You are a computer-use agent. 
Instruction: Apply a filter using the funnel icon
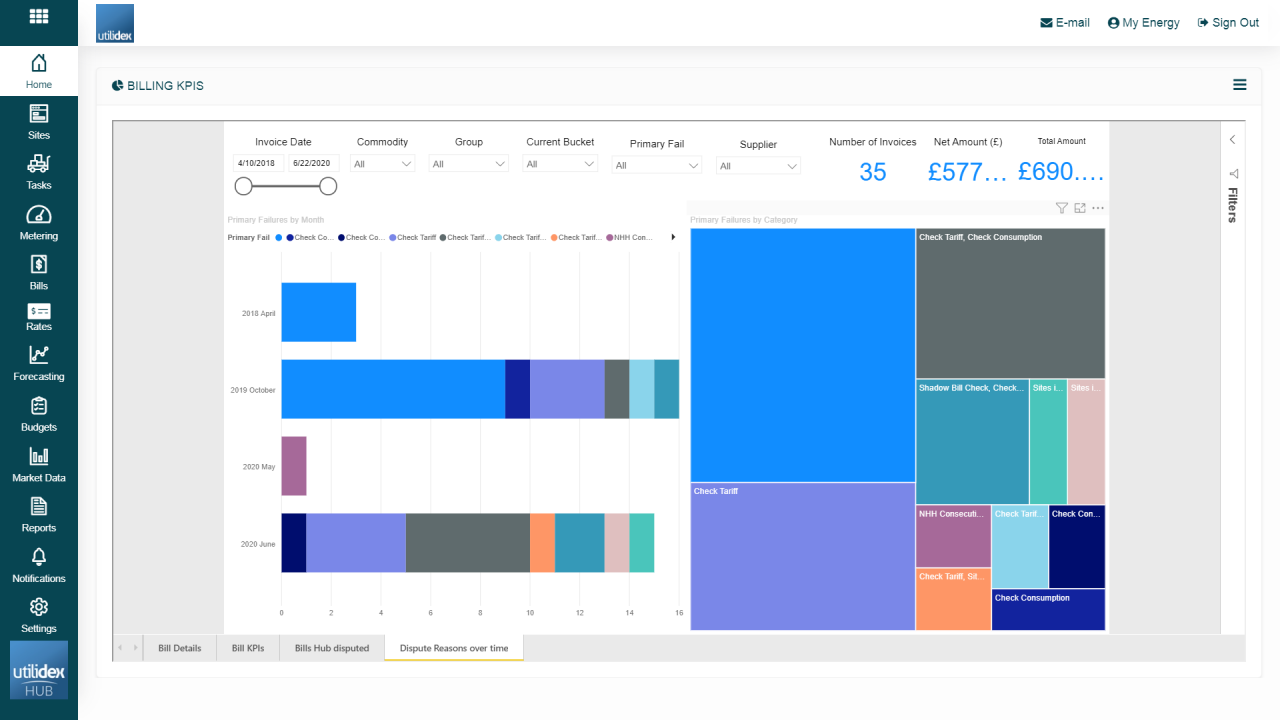click(1061, 207)
